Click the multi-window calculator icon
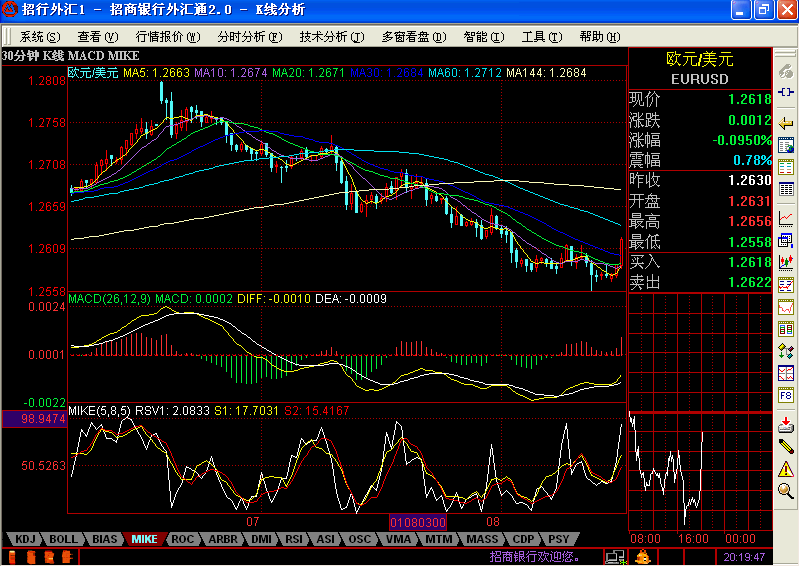Image resolution: width=799 pixels, height=567 pixels. pos(786,241)
